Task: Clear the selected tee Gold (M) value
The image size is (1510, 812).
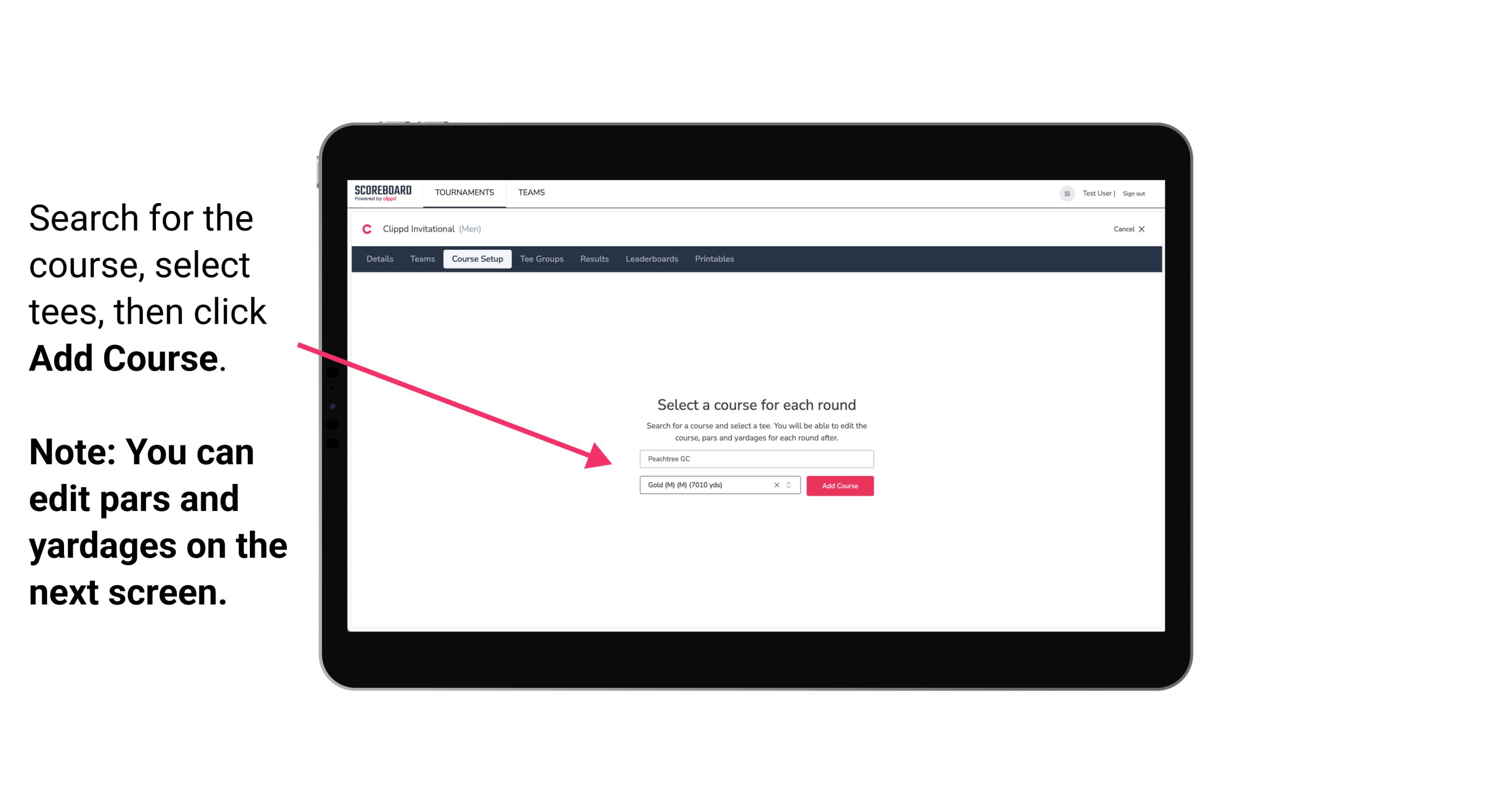Action: coord(775,486)
